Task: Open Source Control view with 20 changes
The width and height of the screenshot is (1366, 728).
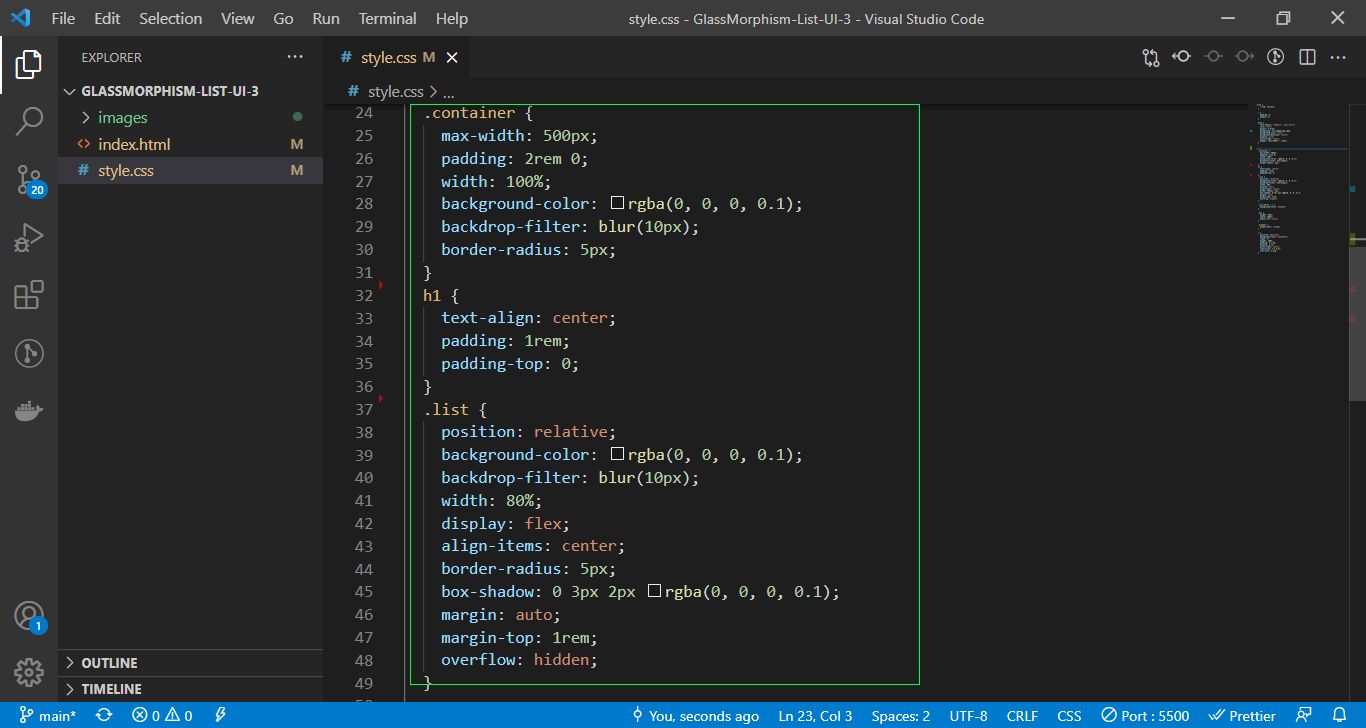Action: pos(29,180)
